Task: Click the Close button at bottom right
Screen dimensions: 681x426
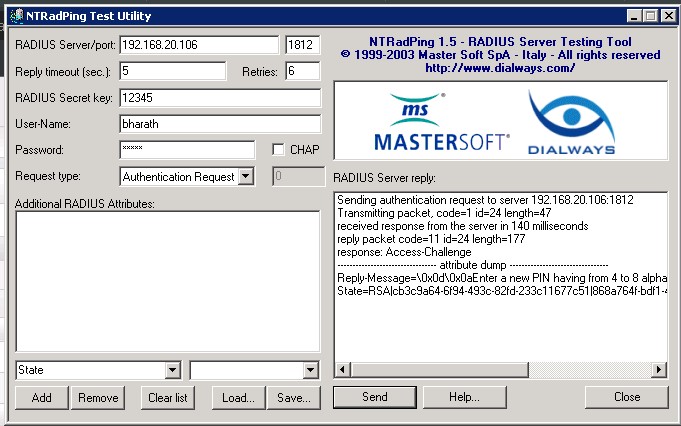Action: tap(627, 397)
